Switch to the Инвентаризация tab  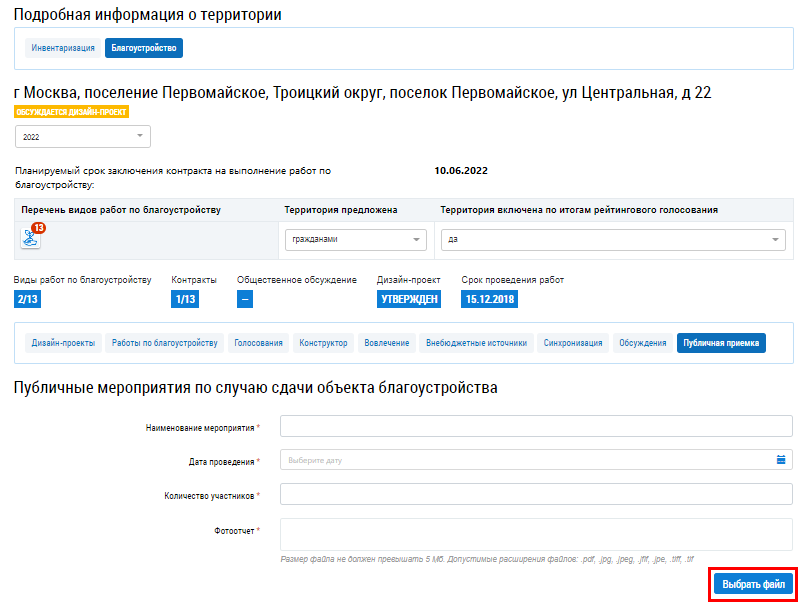[63, 47]
